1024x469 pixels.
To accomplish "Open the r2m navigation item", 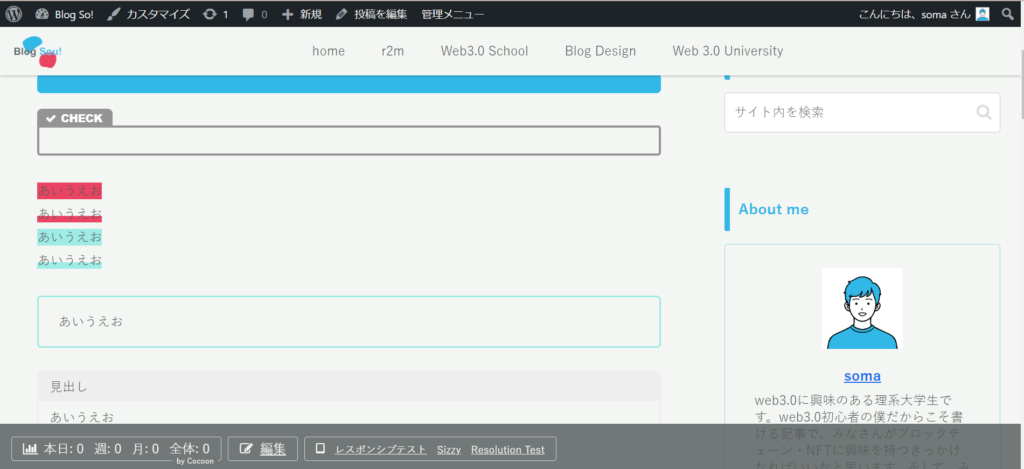I will tap(392, 51).
